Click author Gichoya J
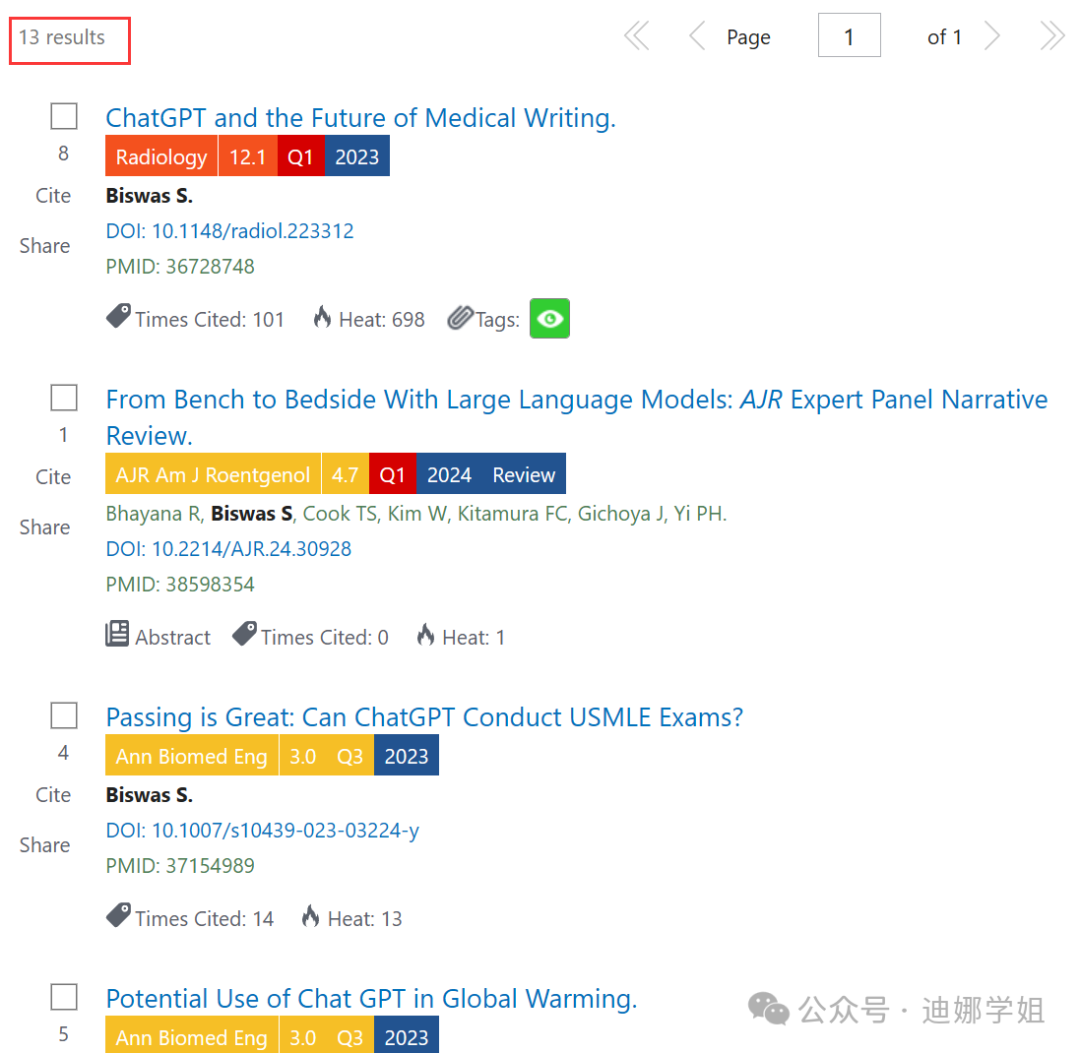The height and width of the screenshot is (1053, 1080). click(x=621, y=514)
